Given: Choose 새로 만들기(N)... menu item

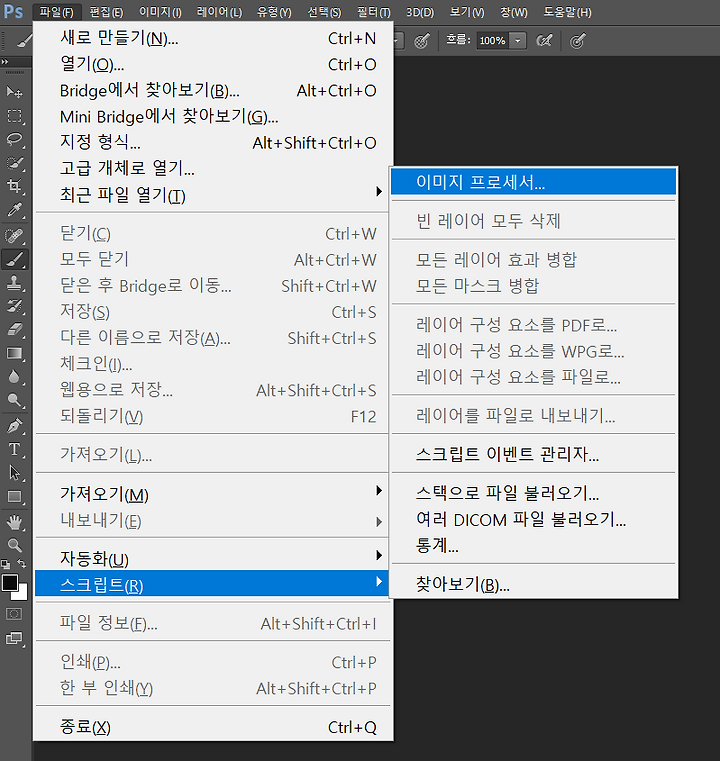Looking at the screenshot, I should [213, 38].
